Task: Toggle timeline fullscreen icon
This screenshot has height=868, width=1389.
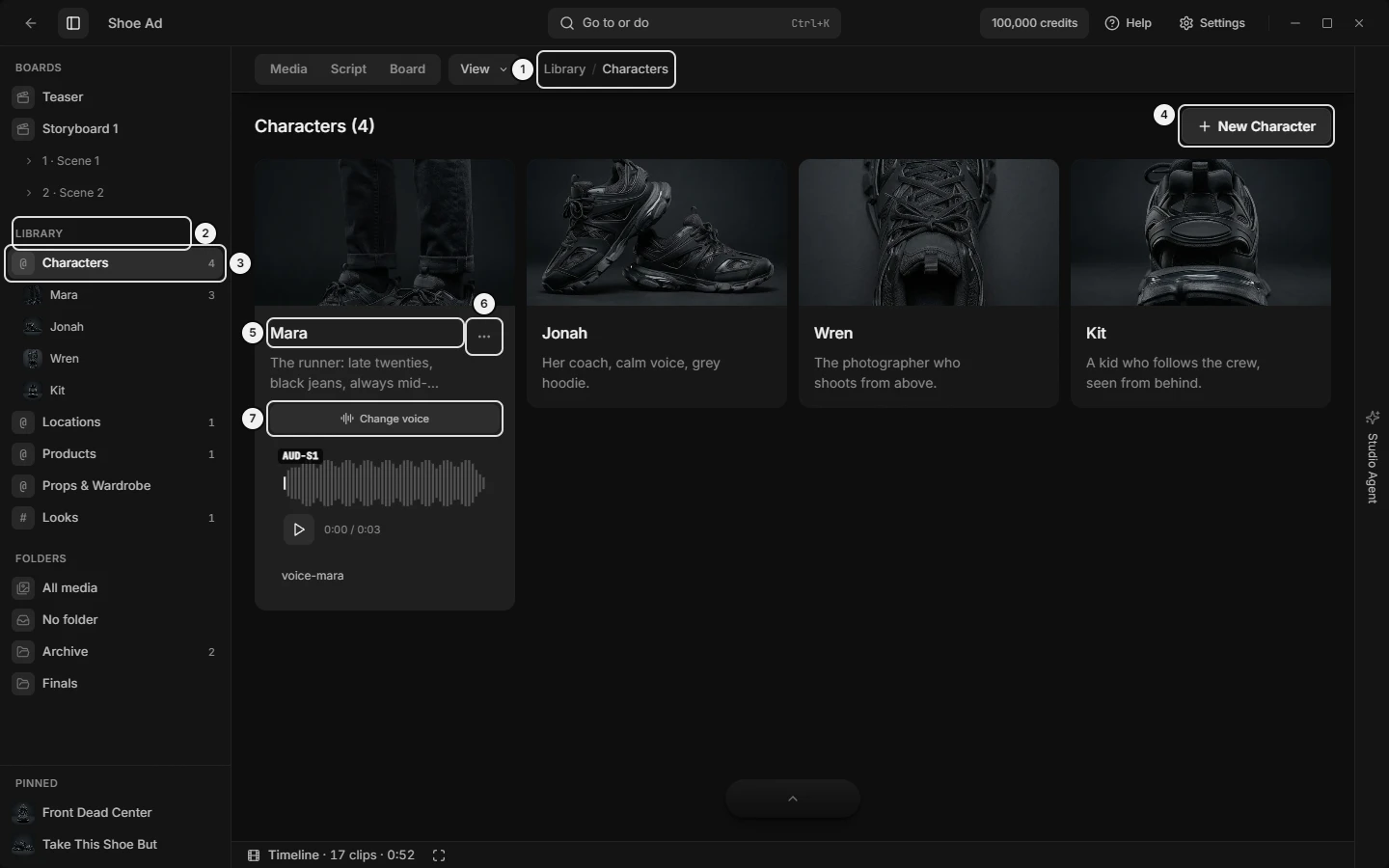Action: click(x=439, y=855)
